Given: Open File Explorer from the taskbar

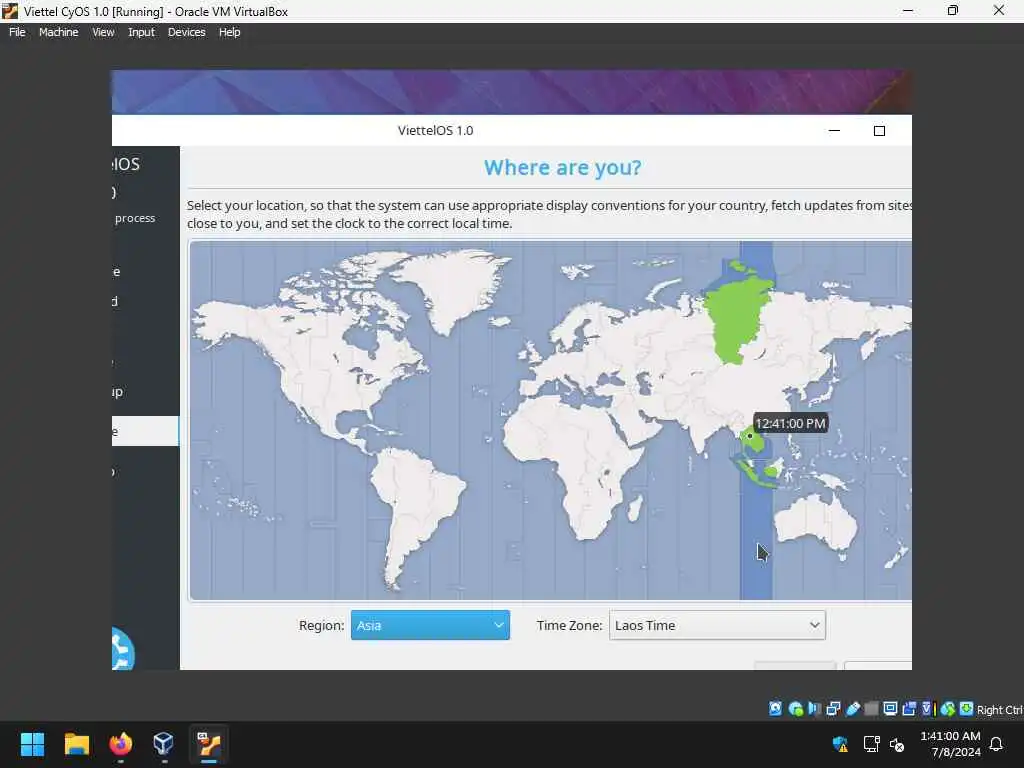Looking at the screenshot, I should [76, 744].
